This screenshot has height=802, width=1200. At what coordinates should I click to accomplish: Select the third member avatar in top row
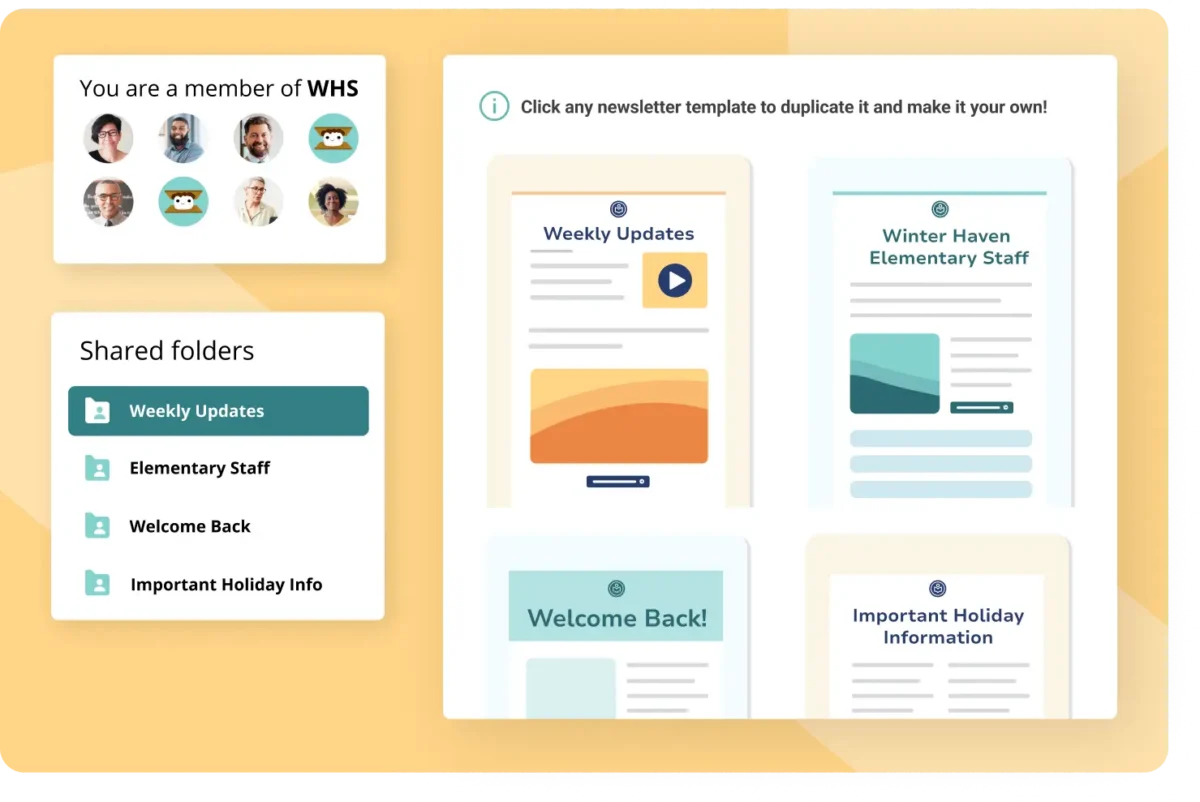tap(258, 138)
